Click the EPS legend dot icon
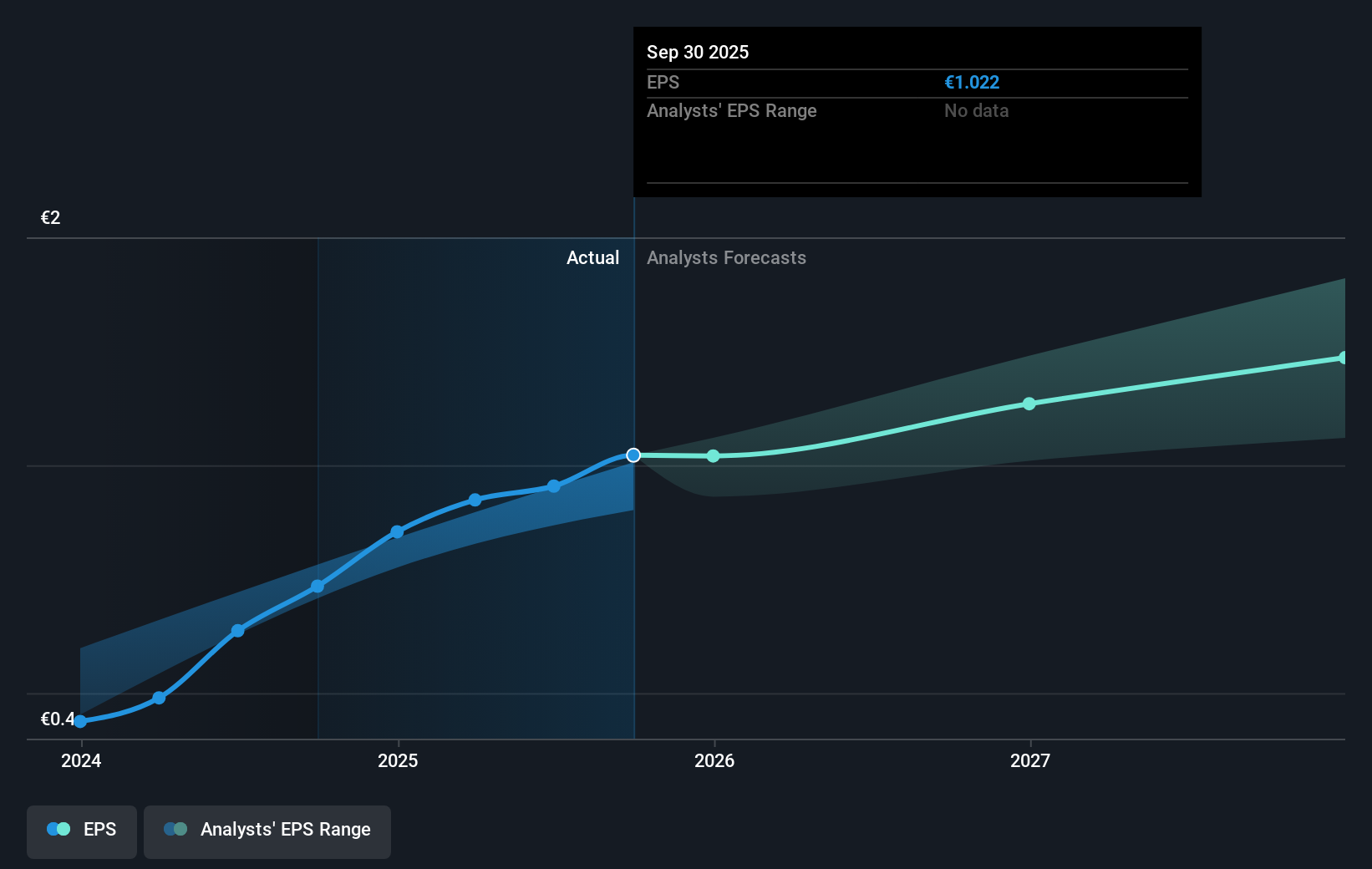 click(x=58, y=828)
